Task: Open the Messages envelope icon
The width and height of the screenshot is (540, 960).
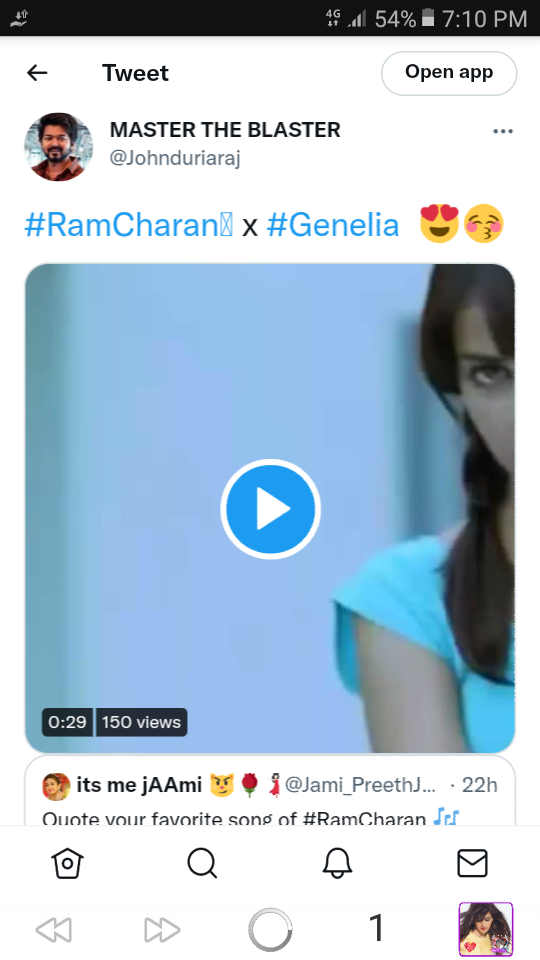Action: tap(473, 864)
